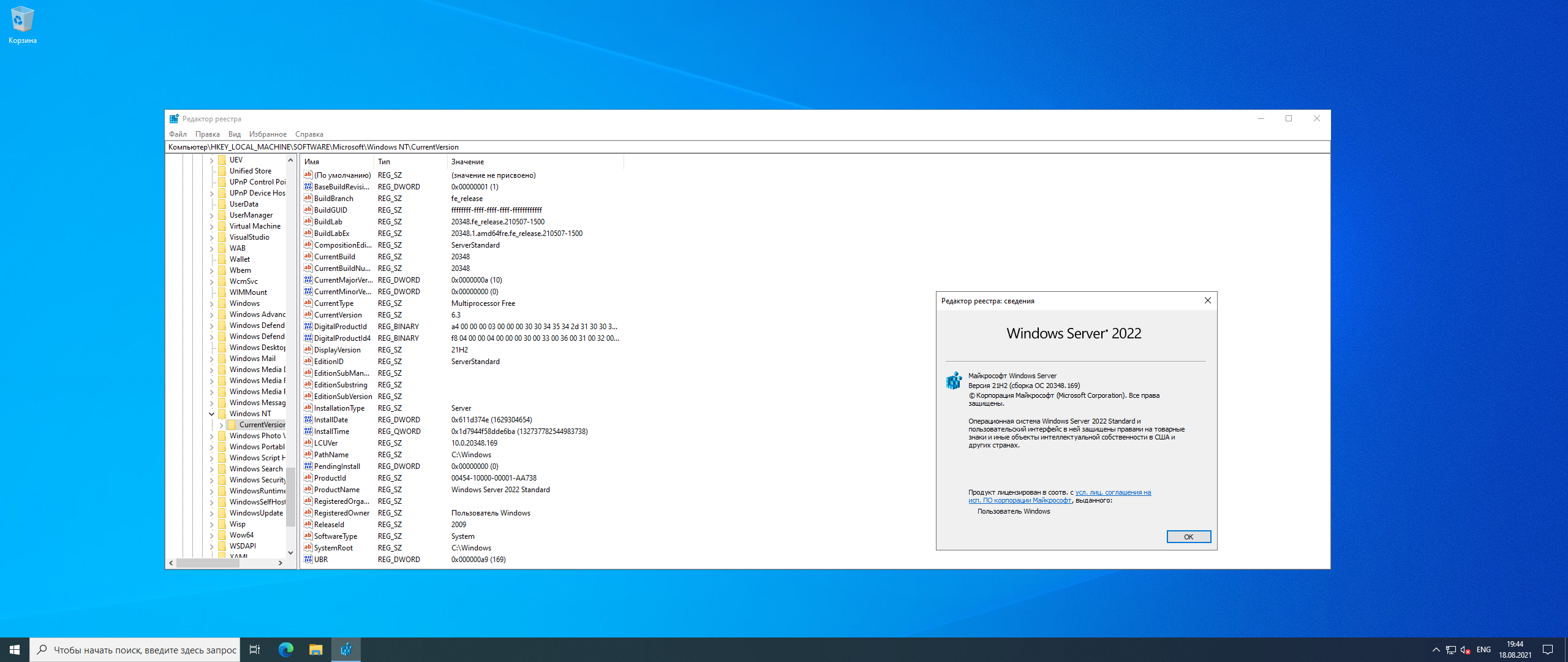
Task: Click the tree vertical scrollbar thumb
Action: click(x=290, y=496)
